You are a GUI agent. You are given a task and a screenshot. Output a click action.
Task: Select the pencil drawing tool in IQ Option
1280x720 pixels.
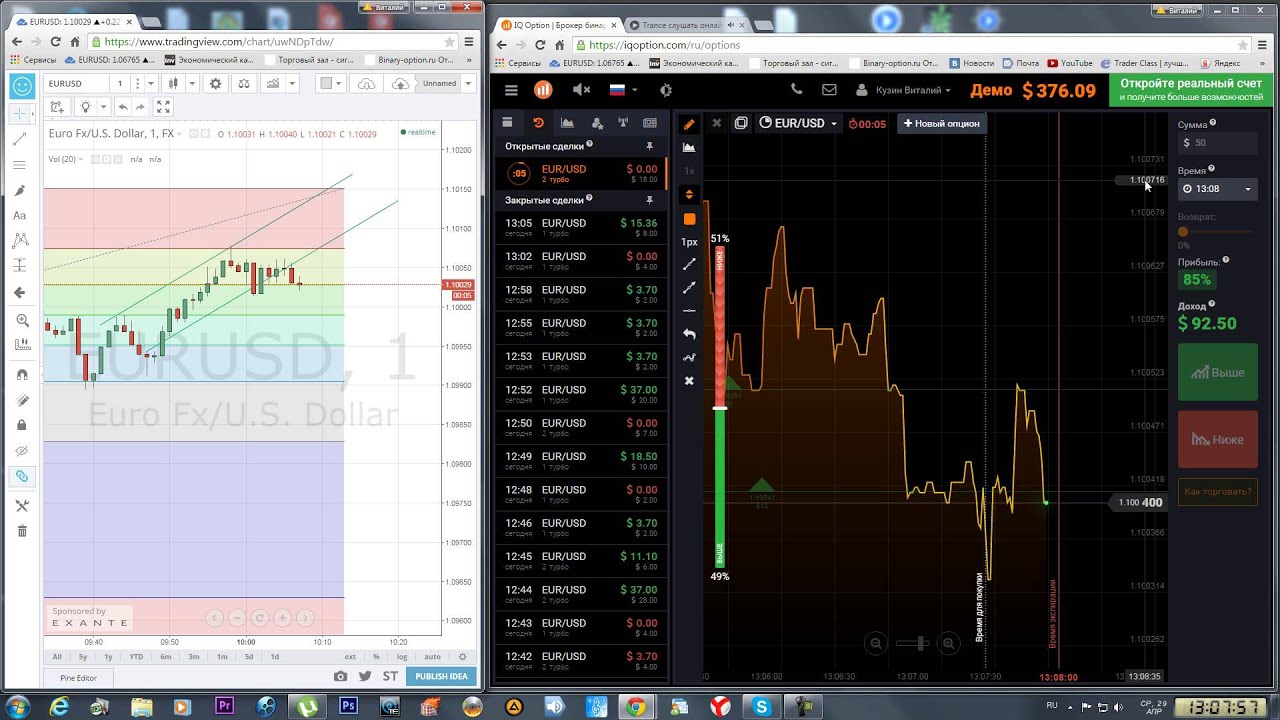tap(689, 124)
